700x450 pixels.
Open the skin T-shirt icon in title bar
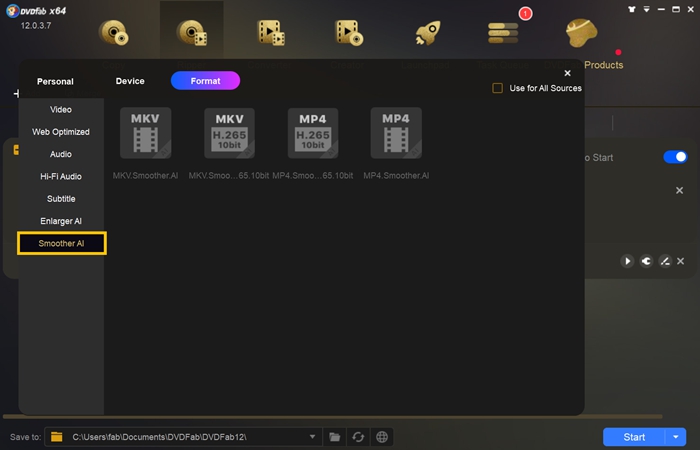[x=632, y=9]
